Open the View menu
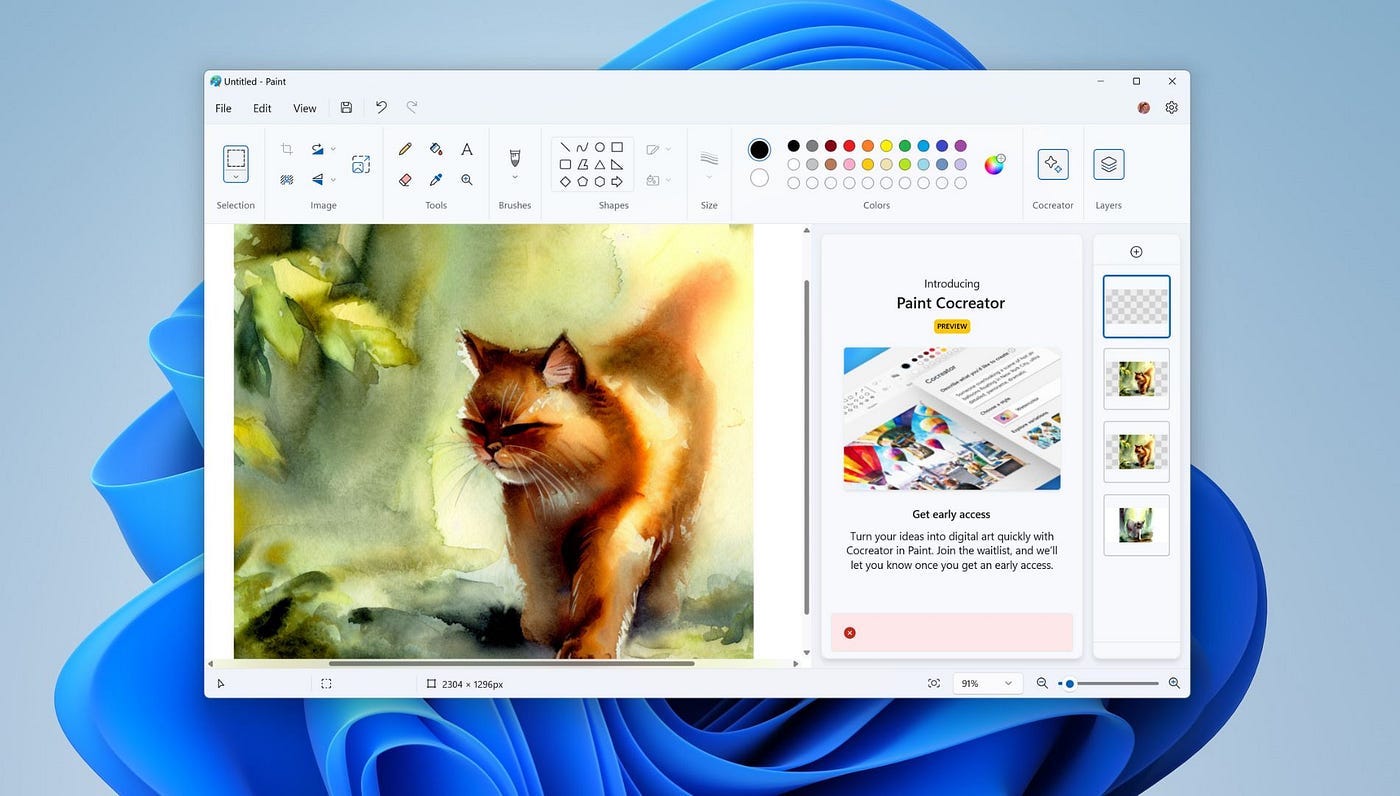Screen dimensions: 1400x796 (304, 108)
